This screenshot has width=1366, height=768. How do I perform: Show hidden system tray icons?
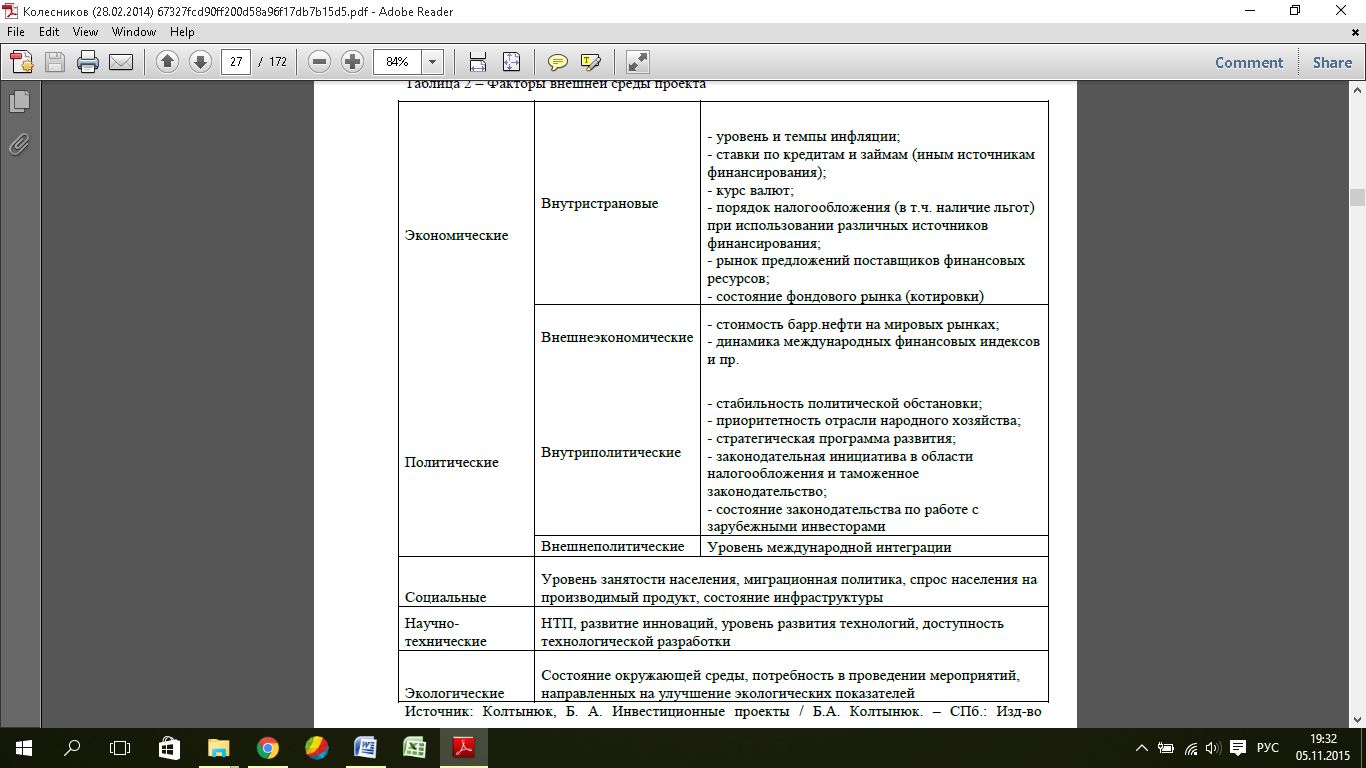click(1143, 748)
